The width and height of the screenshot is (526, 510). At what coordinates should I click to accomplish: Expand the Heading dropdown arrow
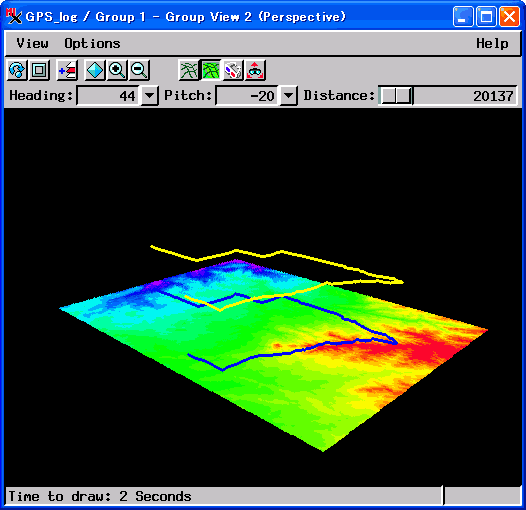click(x=149, y=96)
